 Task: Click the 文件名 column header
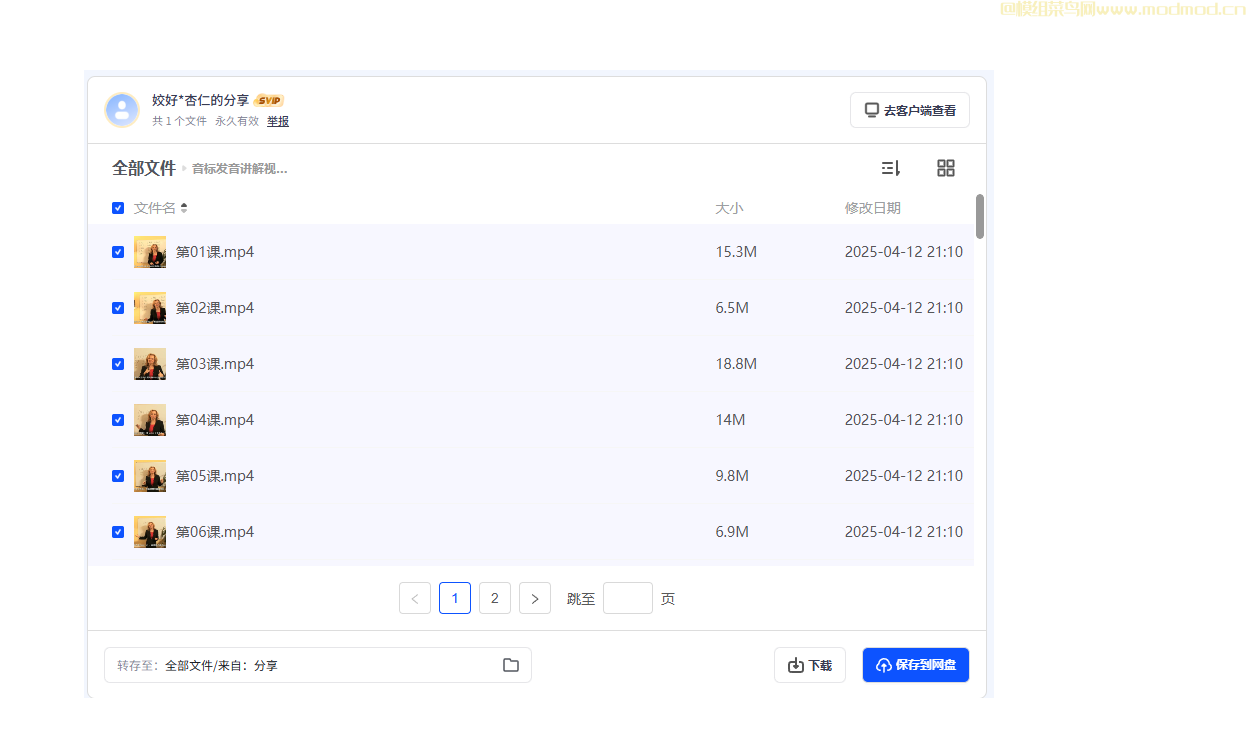tap(155, 208)
